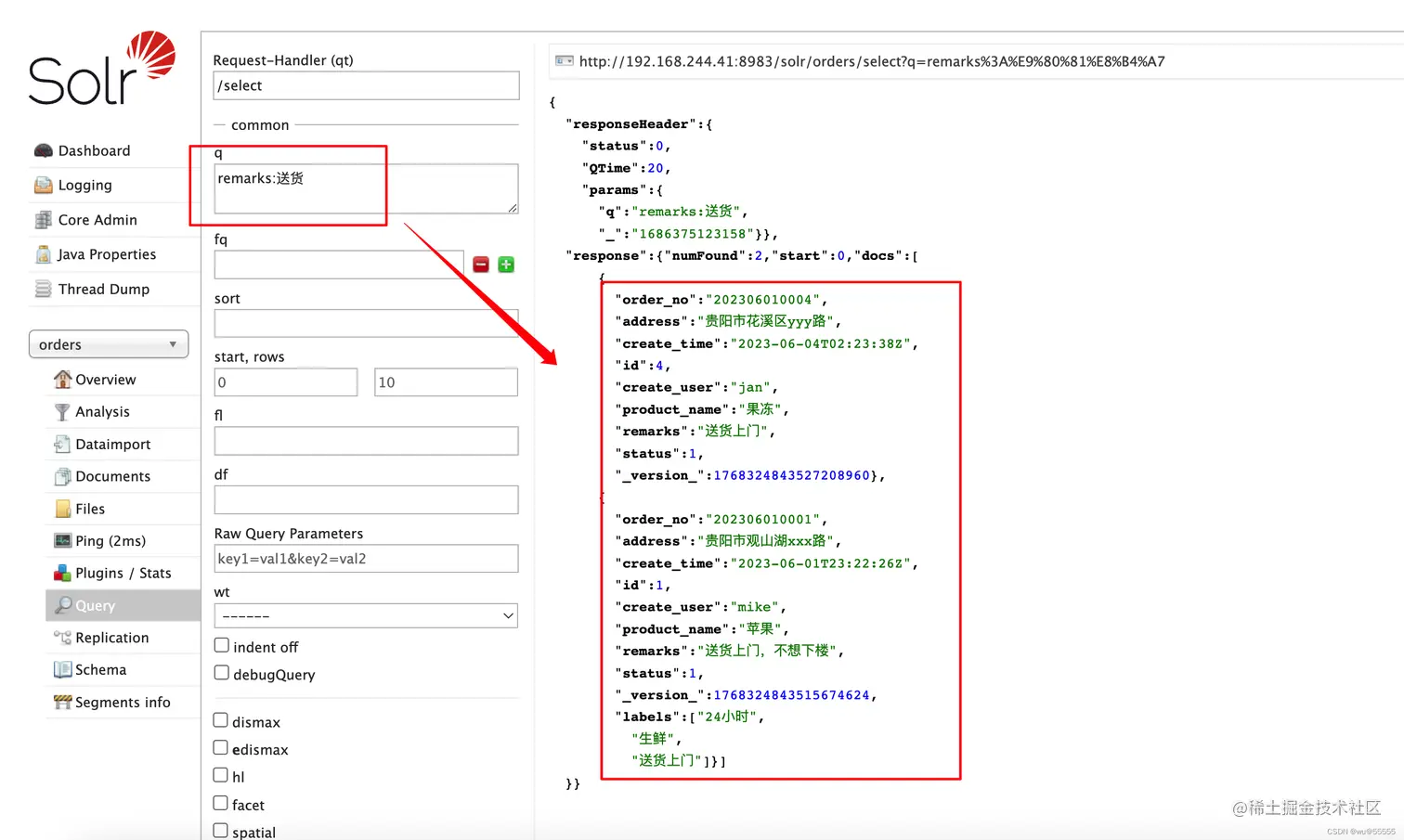Open the Segments info link
The width and height of the screenshot is (1404, 840).
point(123,703)
